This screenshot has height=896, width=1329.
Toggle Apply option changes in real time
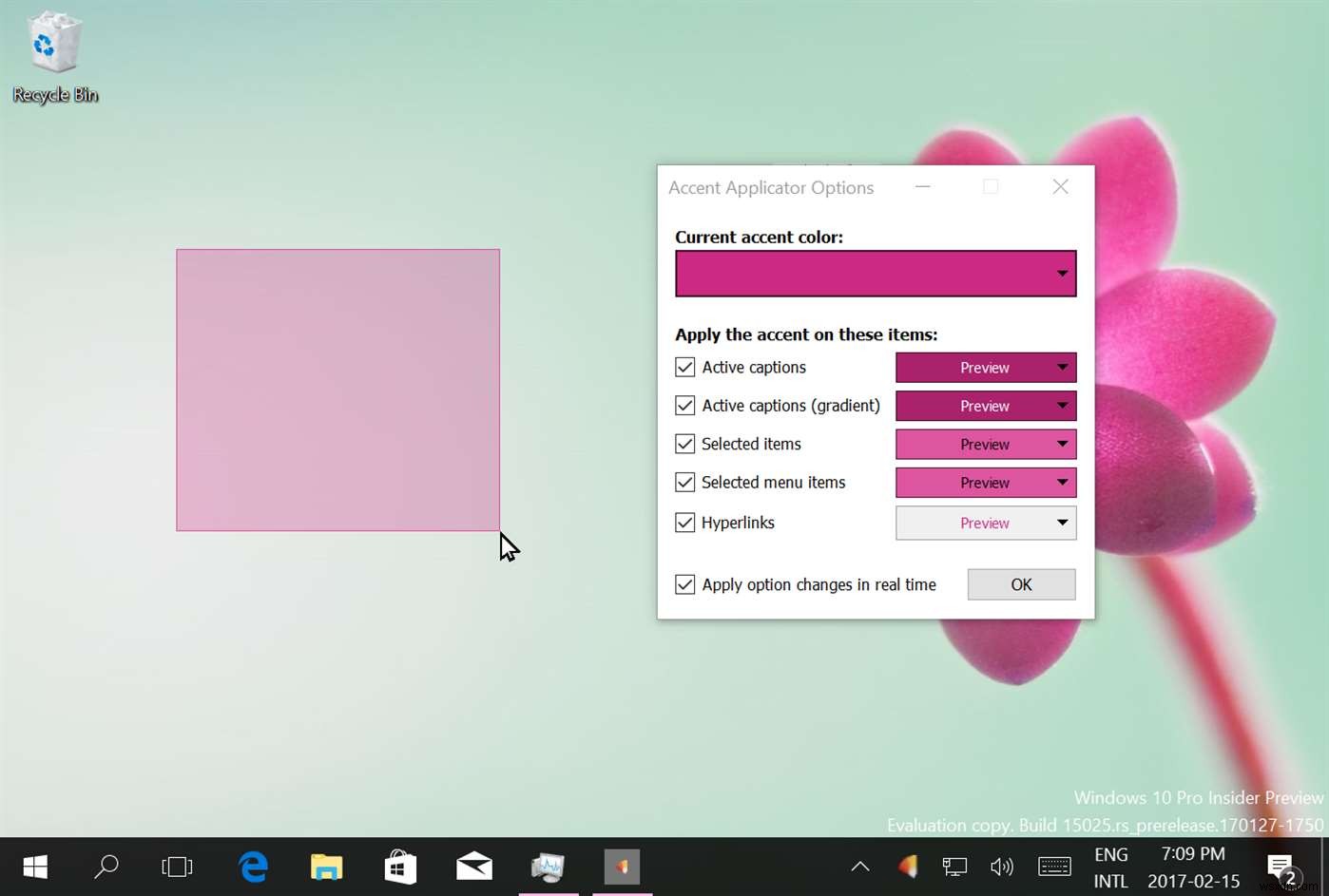coord(684,584)
